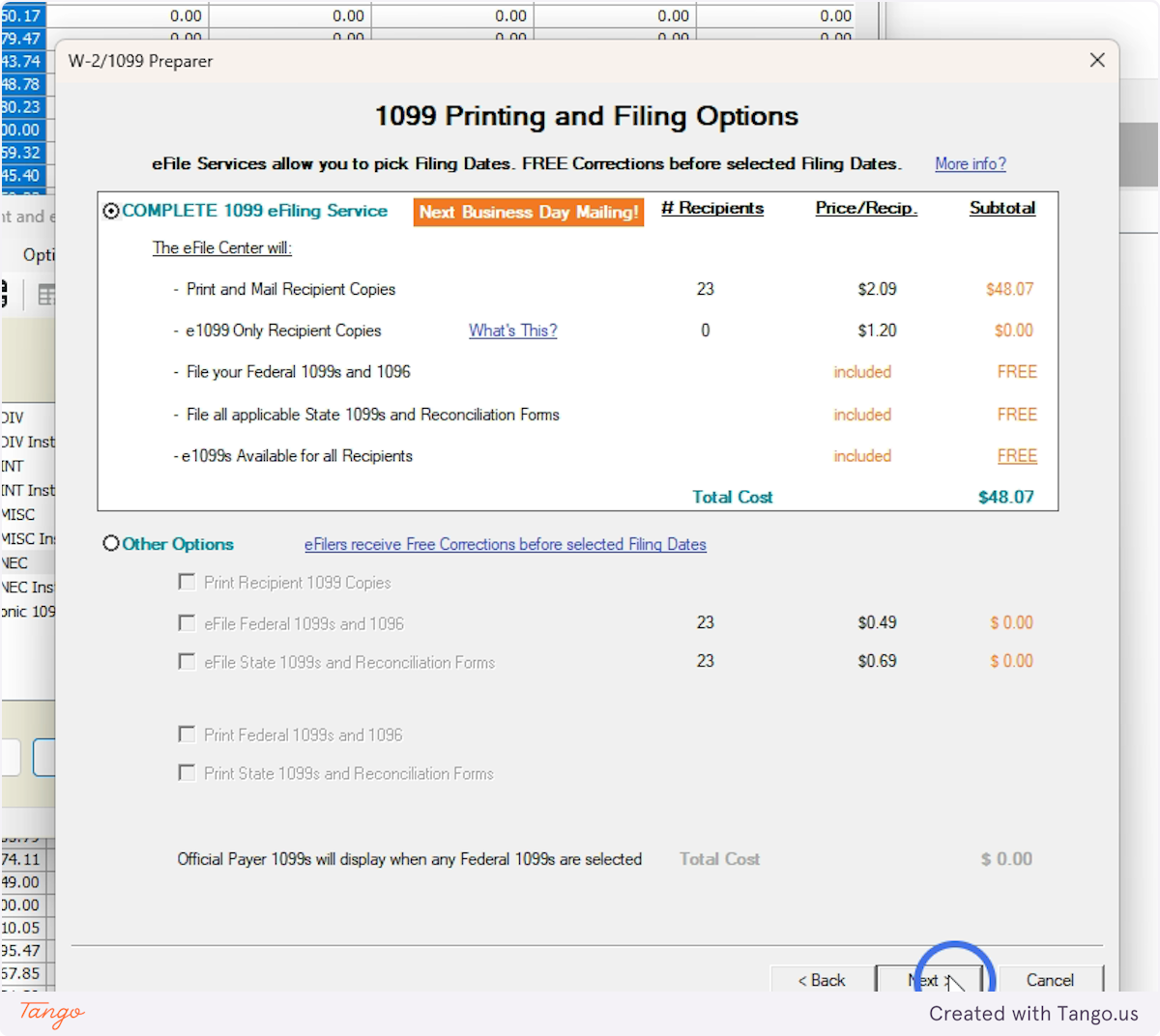Check eFile State 1099s and Reconciliation Forms
Image resolution: width=1160 pixels, height=1036 pixels.
[x=187, y=661]
